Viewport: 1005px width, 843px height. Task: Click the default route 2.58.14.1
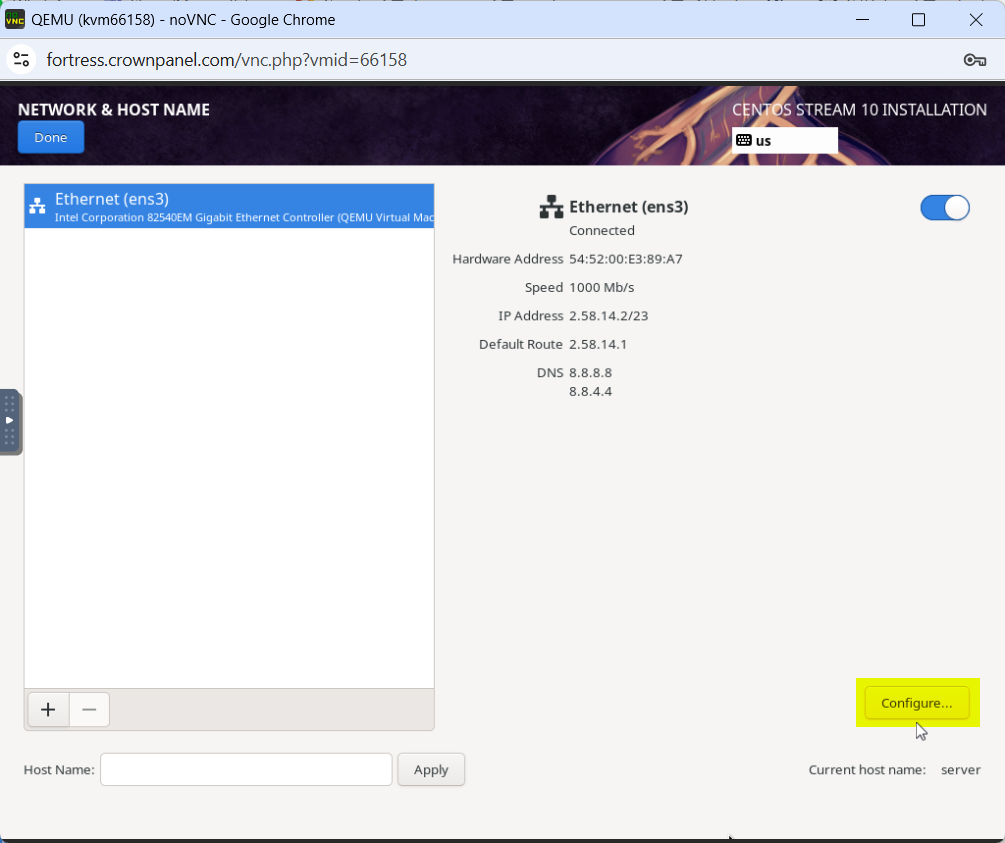point(598,344)
